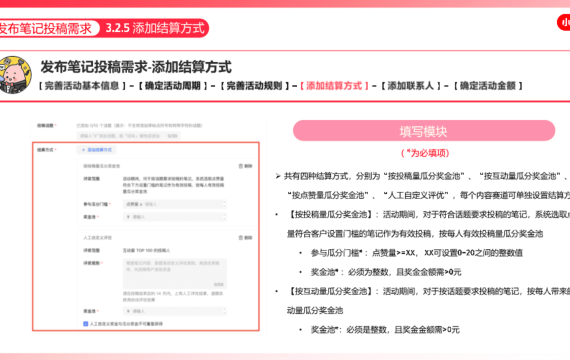The width and height of the screenshot is (570, 360).
Task: Click the 参与瓜分门槛*：点赞量>=XX bullet line
Action: (417, 253)
